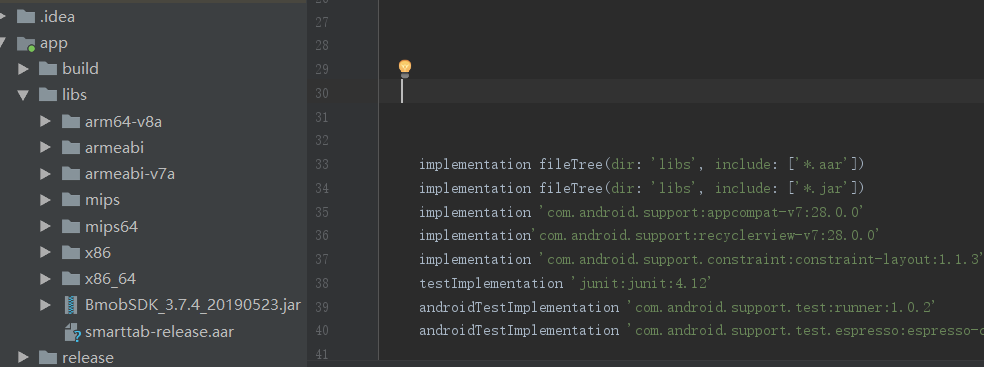Expand the BmobSDK jar contents
This screenshot has width=984, height=367.
(x=45, y=306)
